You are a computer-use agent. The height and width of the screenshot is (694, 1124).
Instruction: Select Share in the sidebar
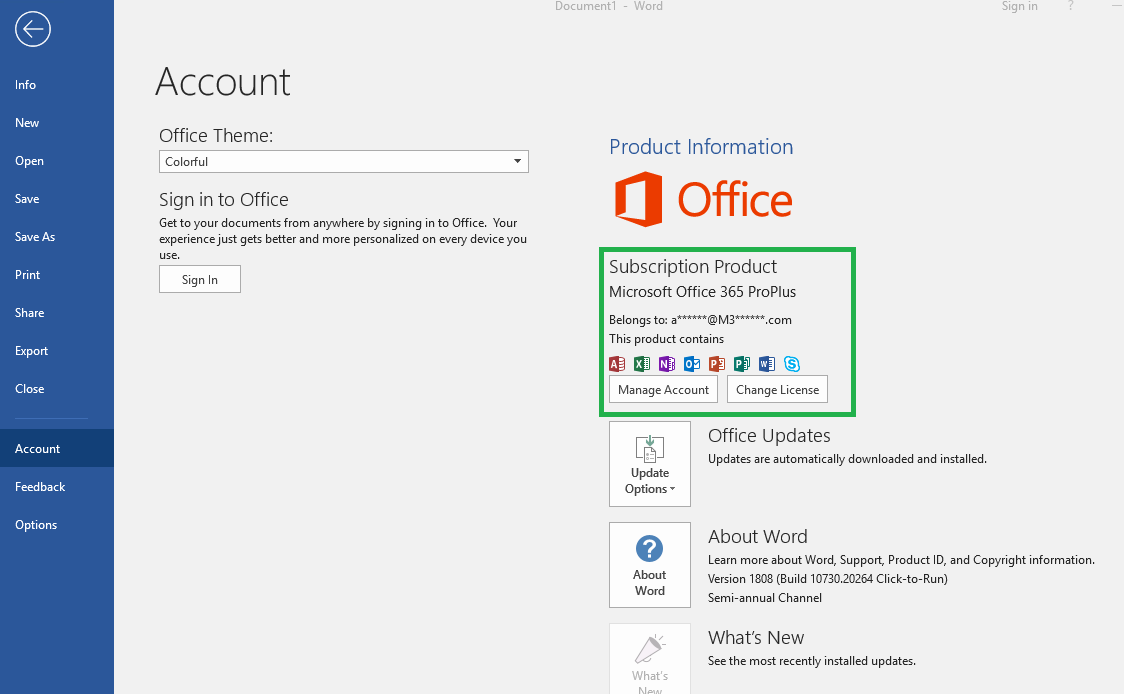point(57,313)
